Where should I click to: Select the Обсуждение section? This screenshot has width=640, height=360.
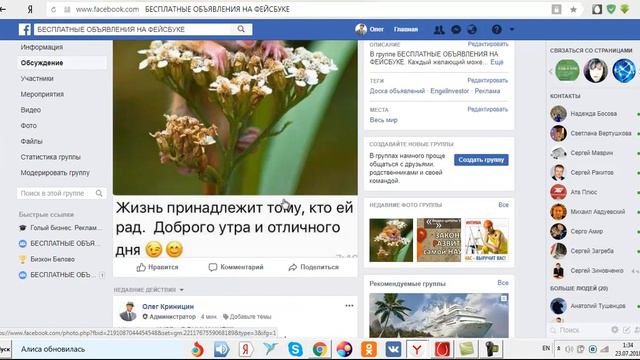42,63
